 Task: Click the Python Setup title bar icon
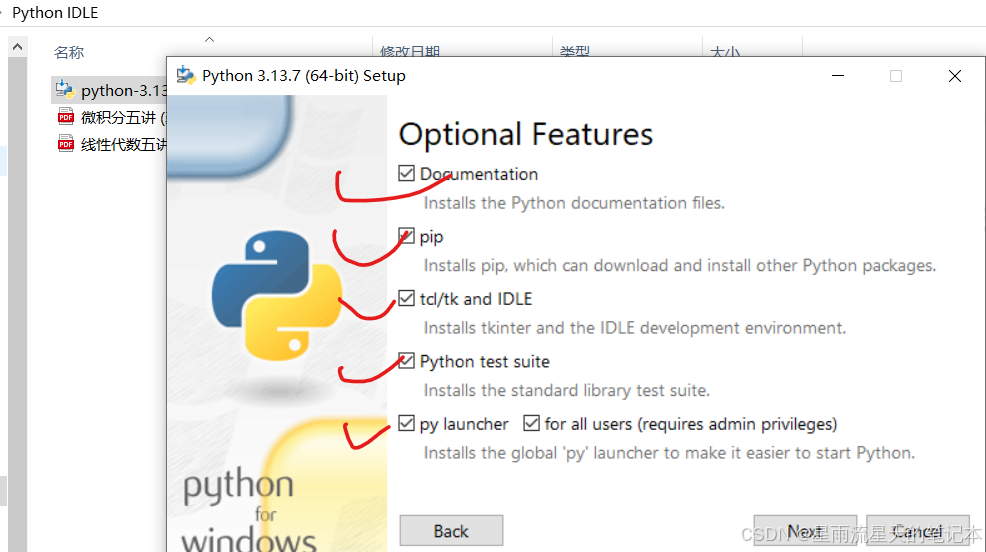[186, 75]
